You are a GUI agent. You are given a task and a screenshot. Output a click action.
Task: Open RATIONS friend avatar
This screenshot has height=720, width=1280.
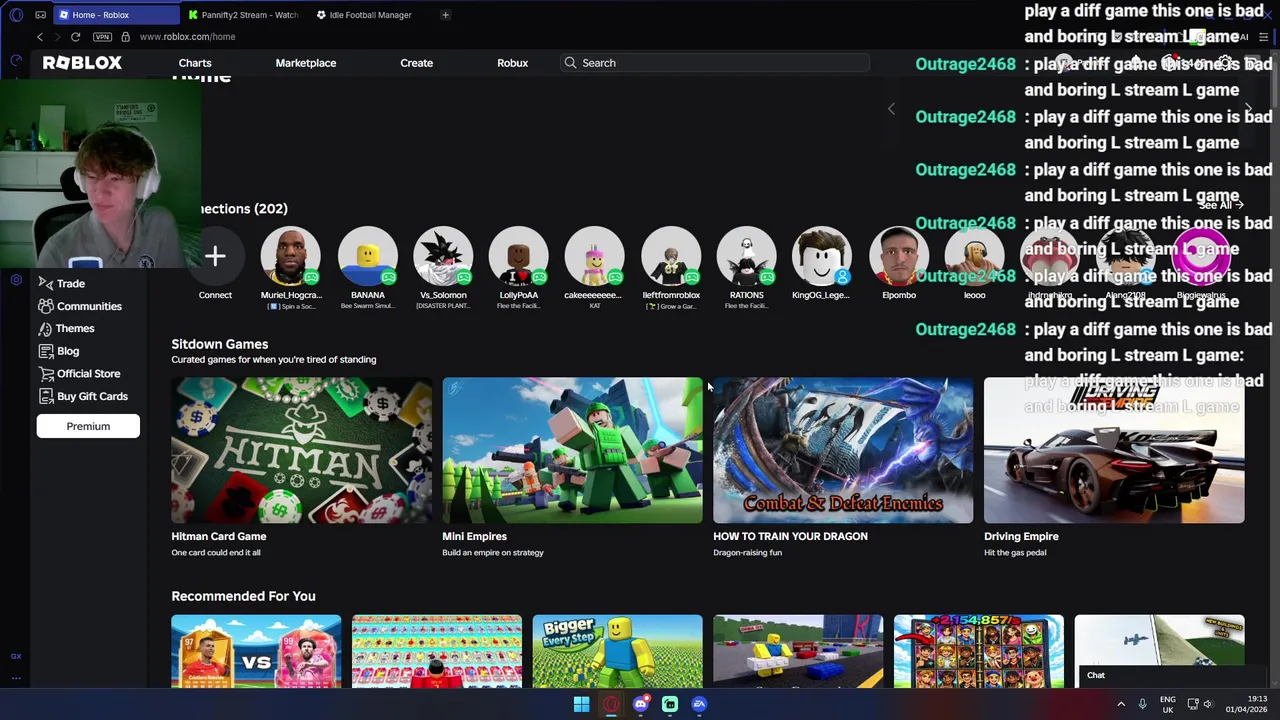[x=746, y=257]
